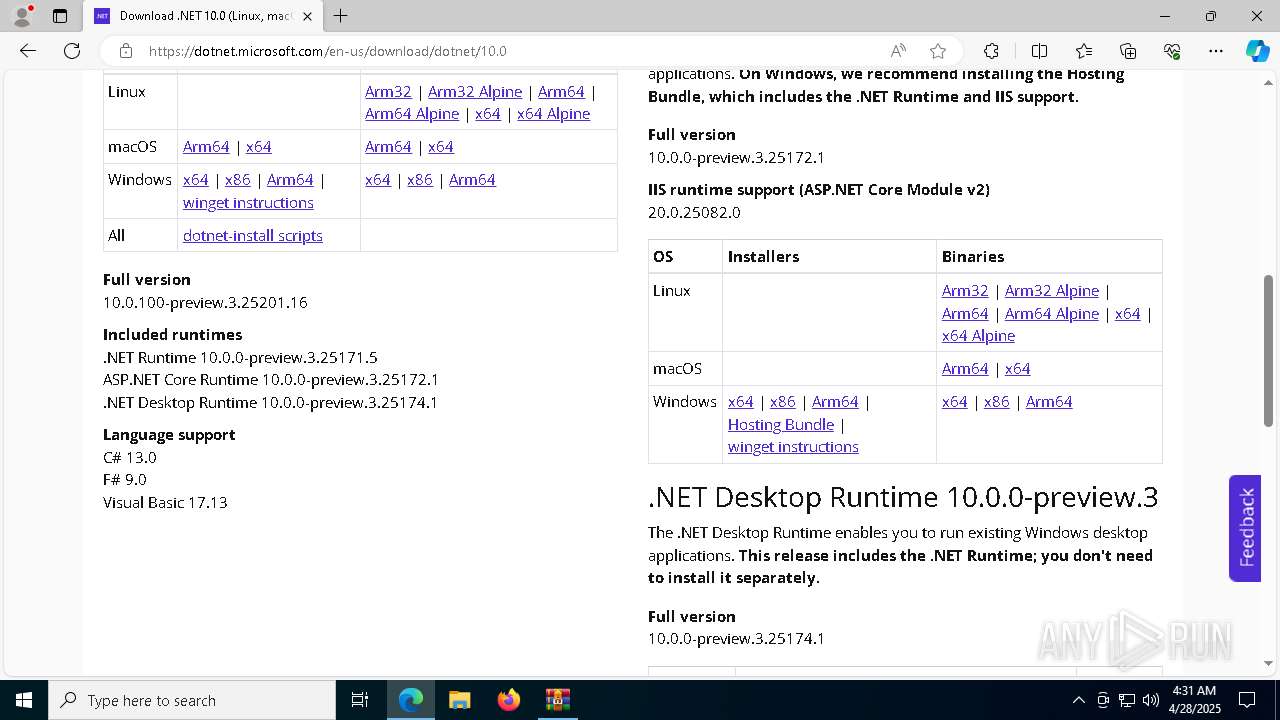Download macOS Arm64 binary in right table
The height and width of the screenshot is (720, 1280).
coord(965,369)
